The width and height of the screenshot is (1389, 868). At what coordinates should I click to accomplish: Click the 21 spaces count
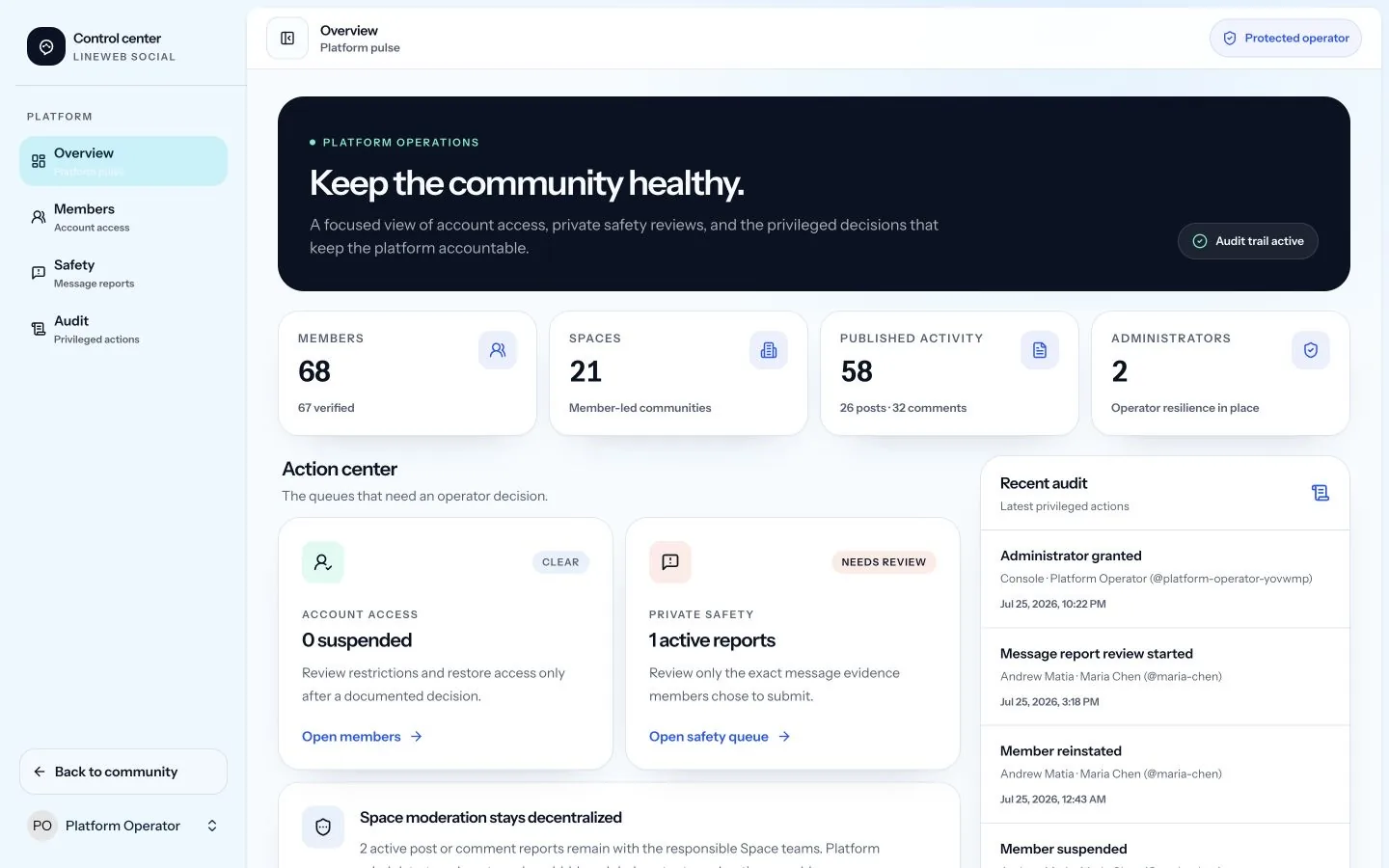[586, 371]
